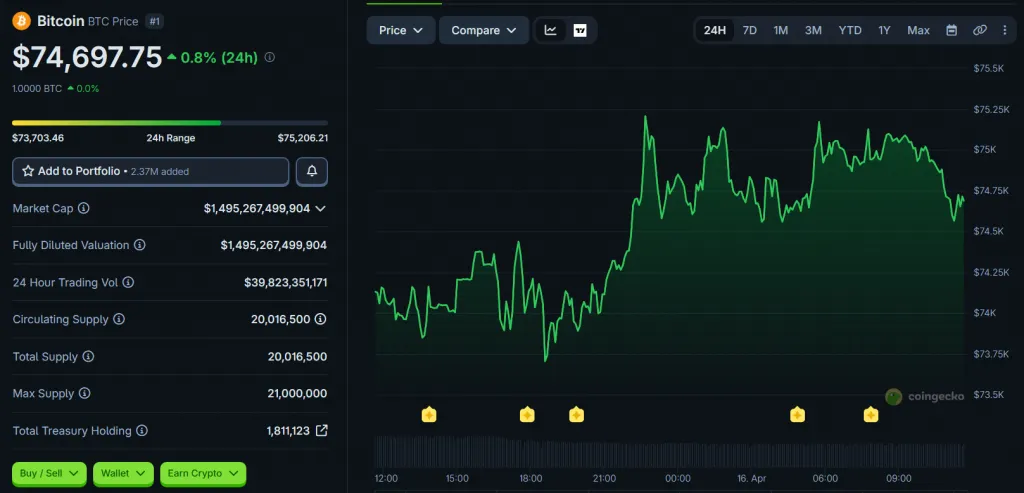
Task: Click the bell price alert button
Action: click(312, 171)
